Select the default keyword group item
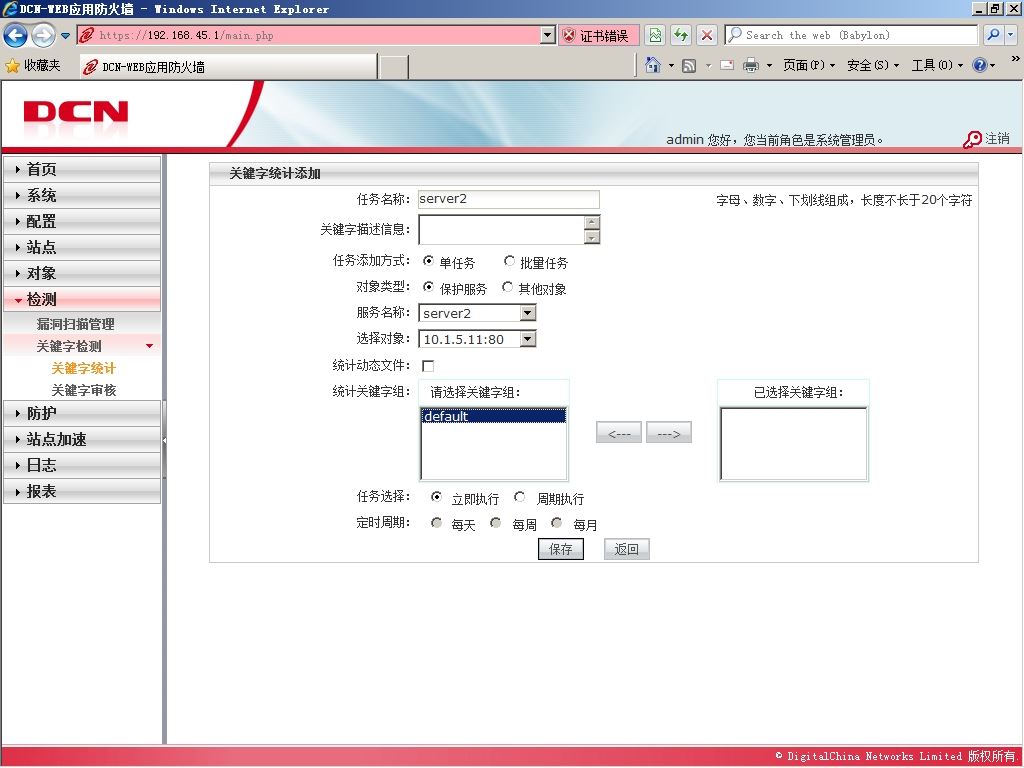Viewport: 1024px width, 768px height. [494, 416]
